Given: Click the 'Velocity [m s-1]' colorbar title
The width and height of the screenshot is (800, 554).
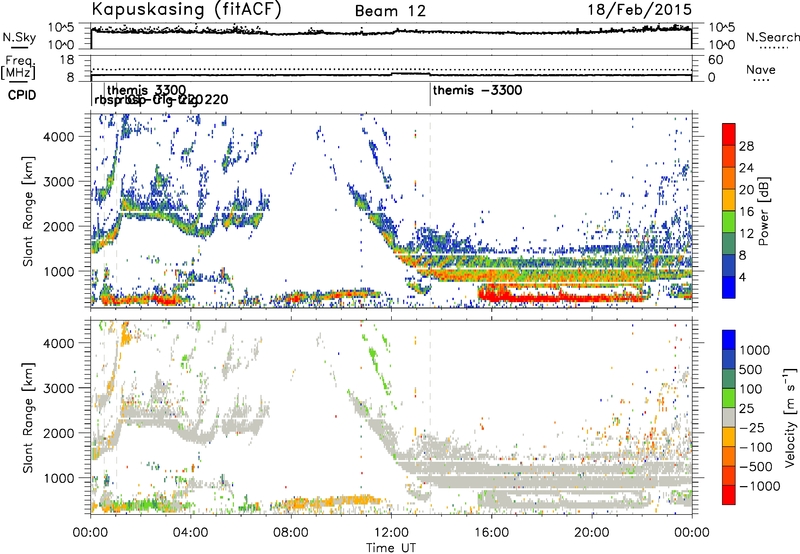Looking at the screenshot, I should tap(790, 417).
